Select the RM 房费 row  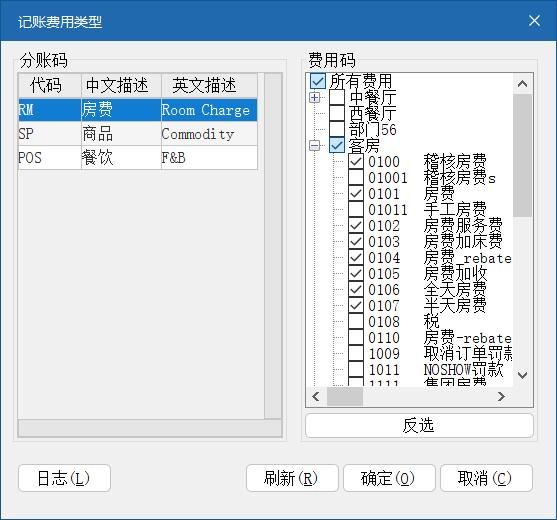point(138,110)
